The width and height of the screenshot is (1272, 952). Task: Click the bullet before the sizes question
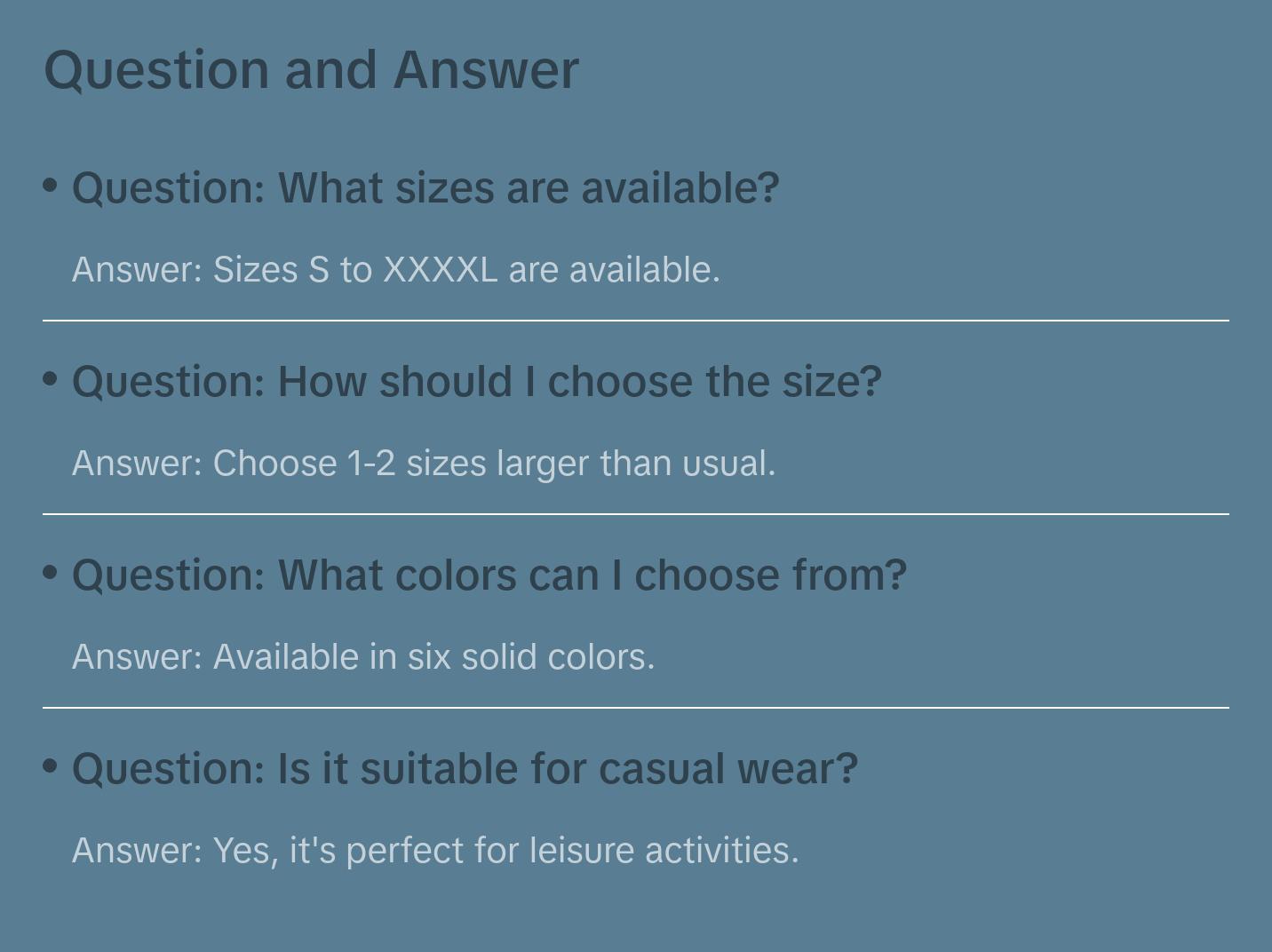point(51,186)
